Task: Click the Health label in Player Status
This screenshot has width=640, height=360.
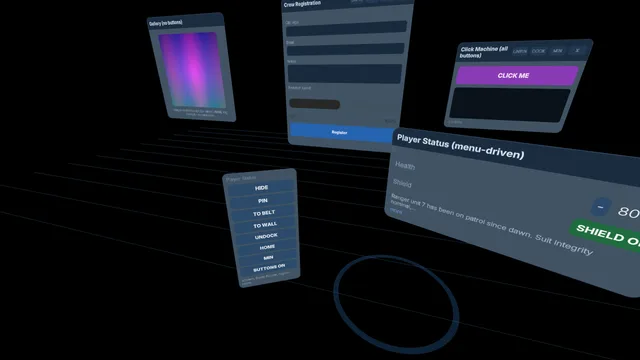Action: click(x=405, y=166)
